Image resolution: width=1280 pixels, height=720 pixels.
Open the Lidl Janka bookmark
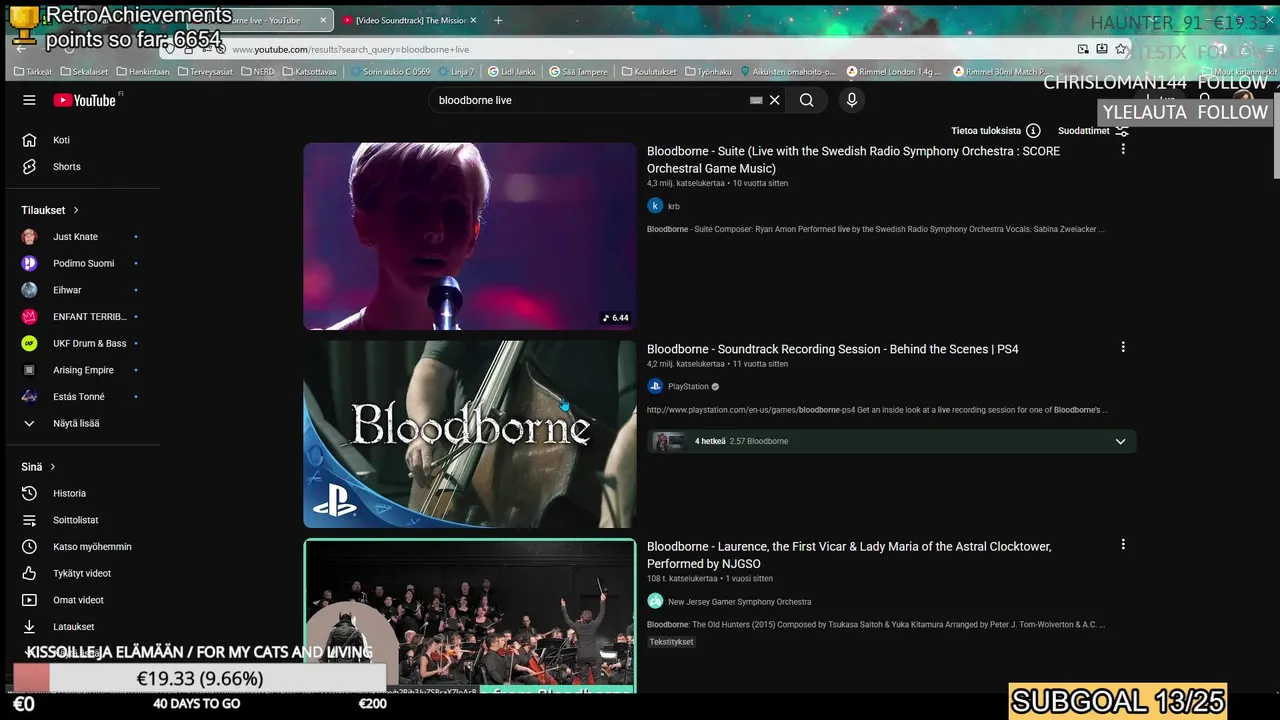point(512,72)
